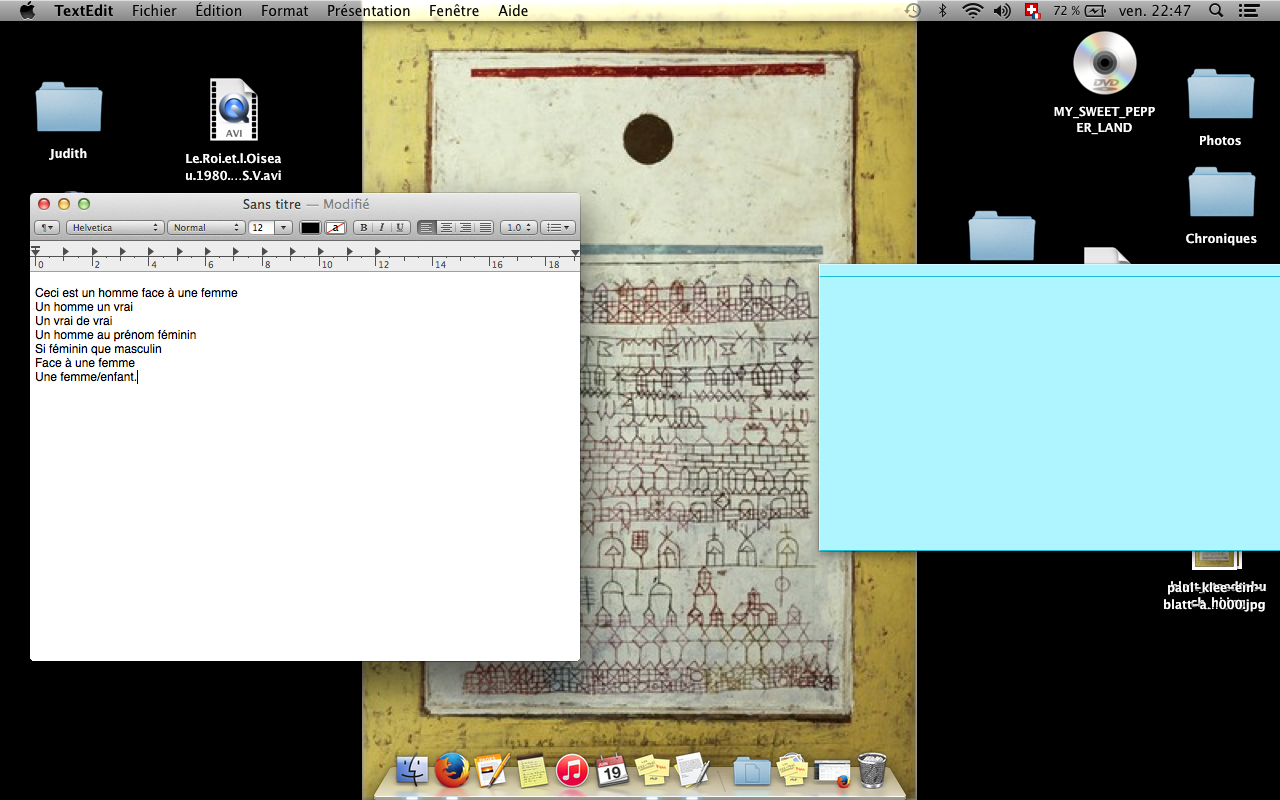Viewport: 1280px width, 800px height.
Task: Open the paragraph styles menu
Action: pos(47,228)
